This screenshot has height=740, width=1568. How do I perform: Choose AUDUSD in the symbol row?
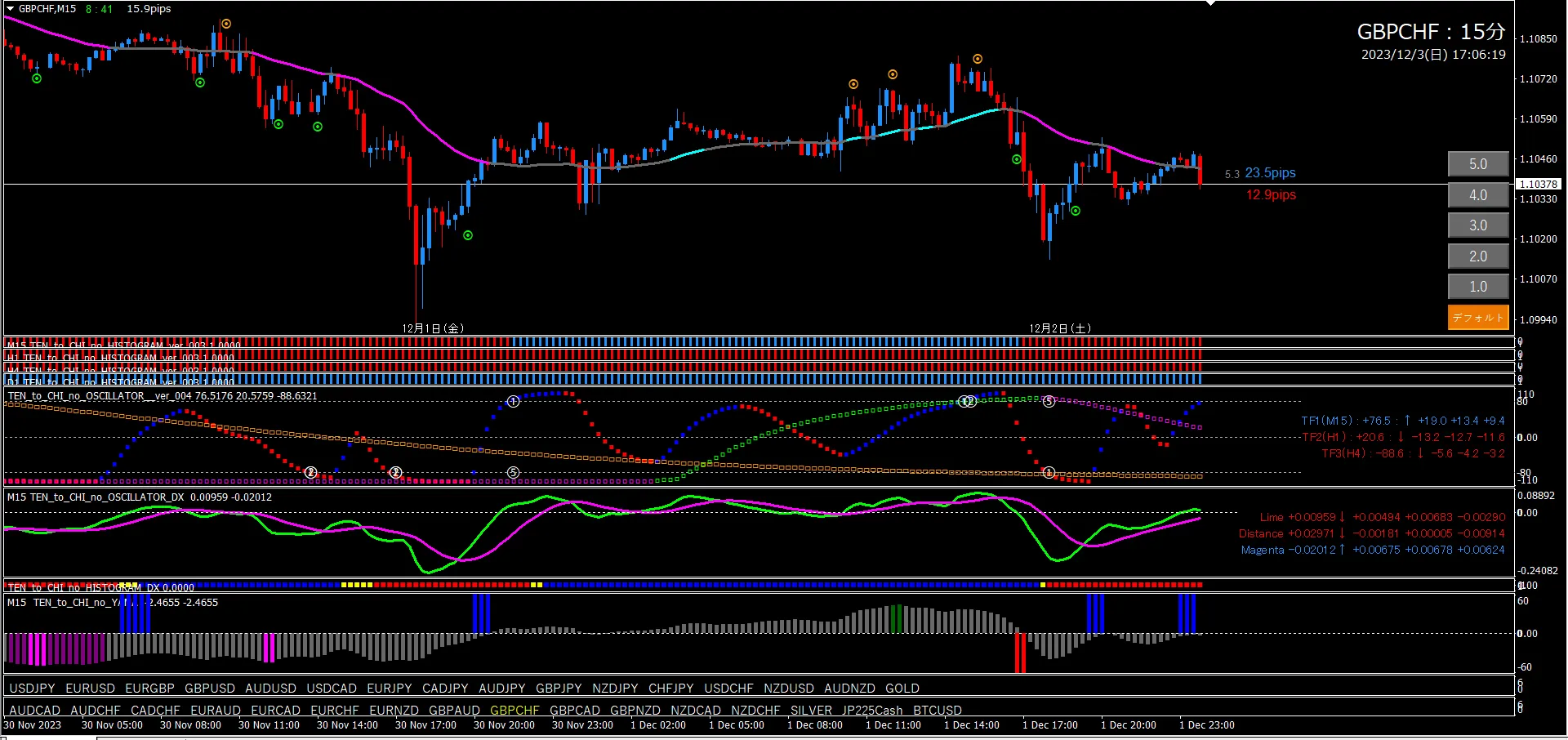[270, 689]
